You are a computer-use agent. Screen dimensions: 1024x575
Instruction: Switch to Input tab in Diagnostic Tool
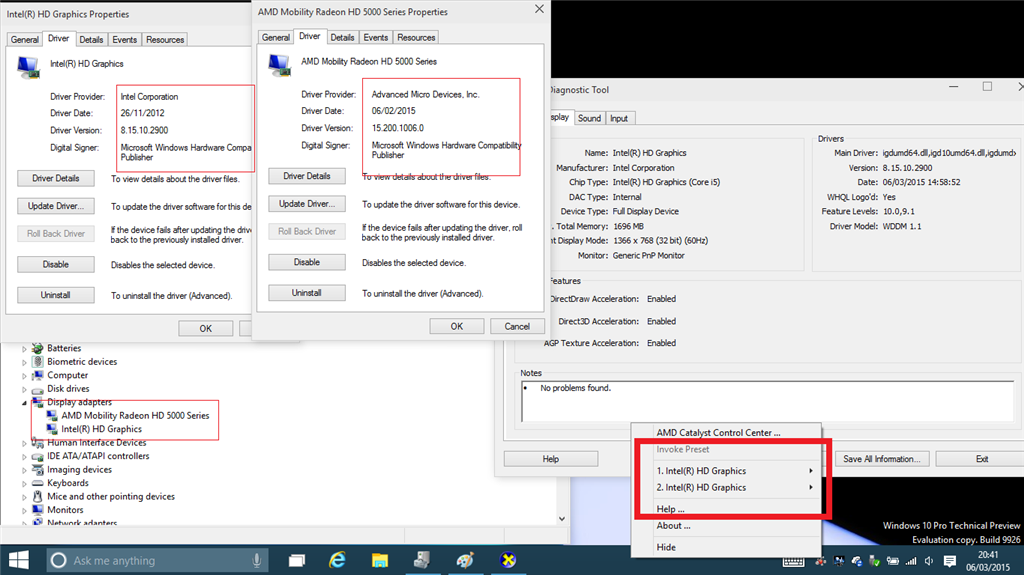(x=618, y=118)
